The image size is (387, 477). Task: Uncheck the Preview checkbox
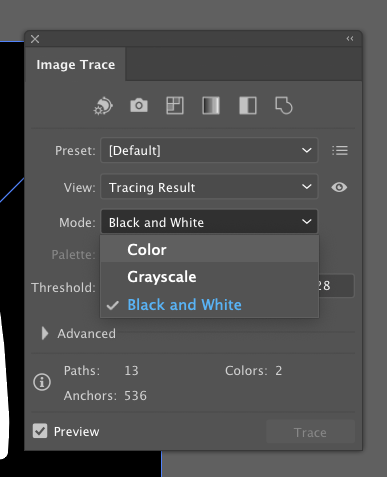click(40, 431)
